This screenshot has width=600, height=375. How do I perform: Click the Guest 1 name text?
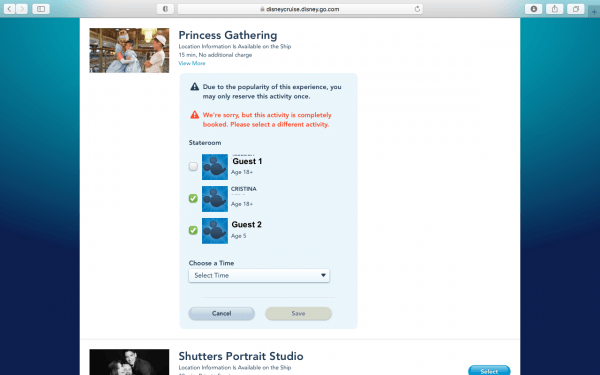[247, 161]
